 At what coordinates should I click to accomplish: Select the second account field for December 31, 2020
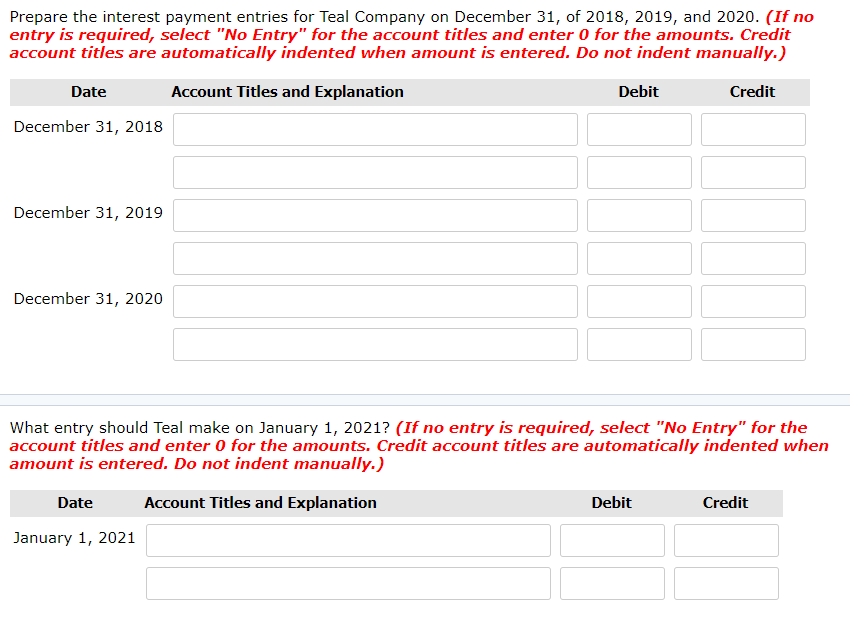click(x=375, y=343)
